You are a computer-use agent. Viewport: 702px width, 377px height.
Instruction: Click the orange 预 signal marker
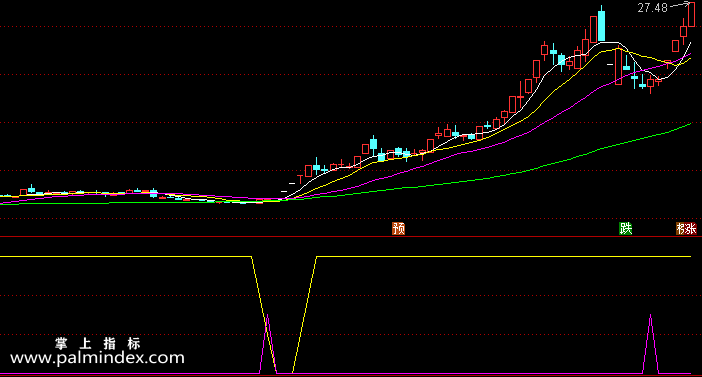398,228
